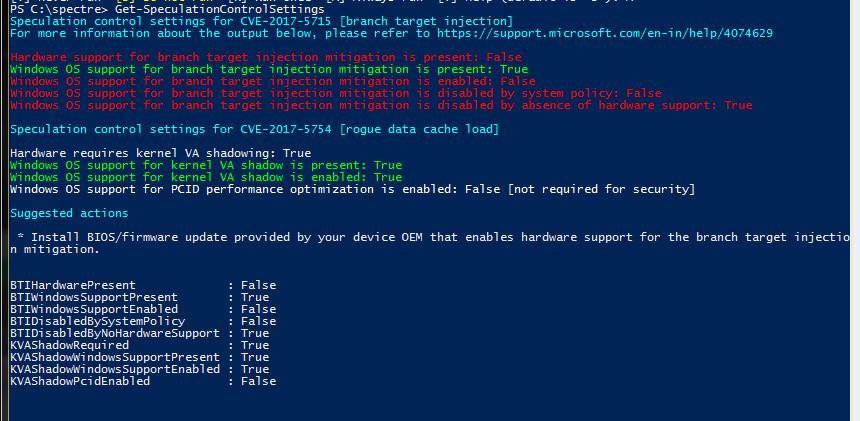The width and height of the screenshot is (860, 421).
Task: Click the "Install BIOS/firmware update" suggestion text
Action: [430, 237]
